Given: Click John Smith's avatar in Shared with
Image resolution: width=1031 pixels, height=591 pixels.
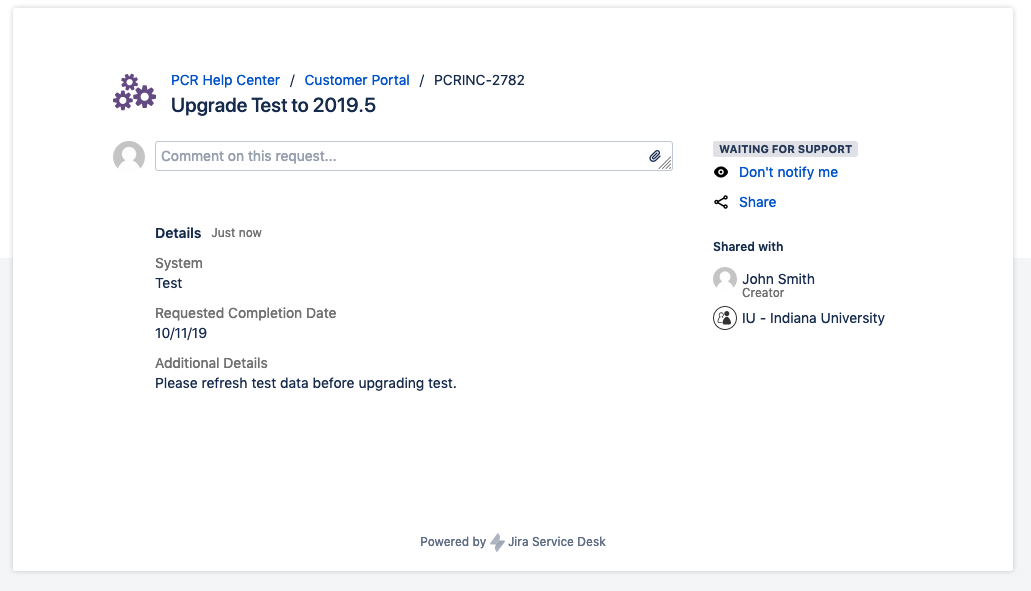Looking at the screenshot, I should (725, 279).
